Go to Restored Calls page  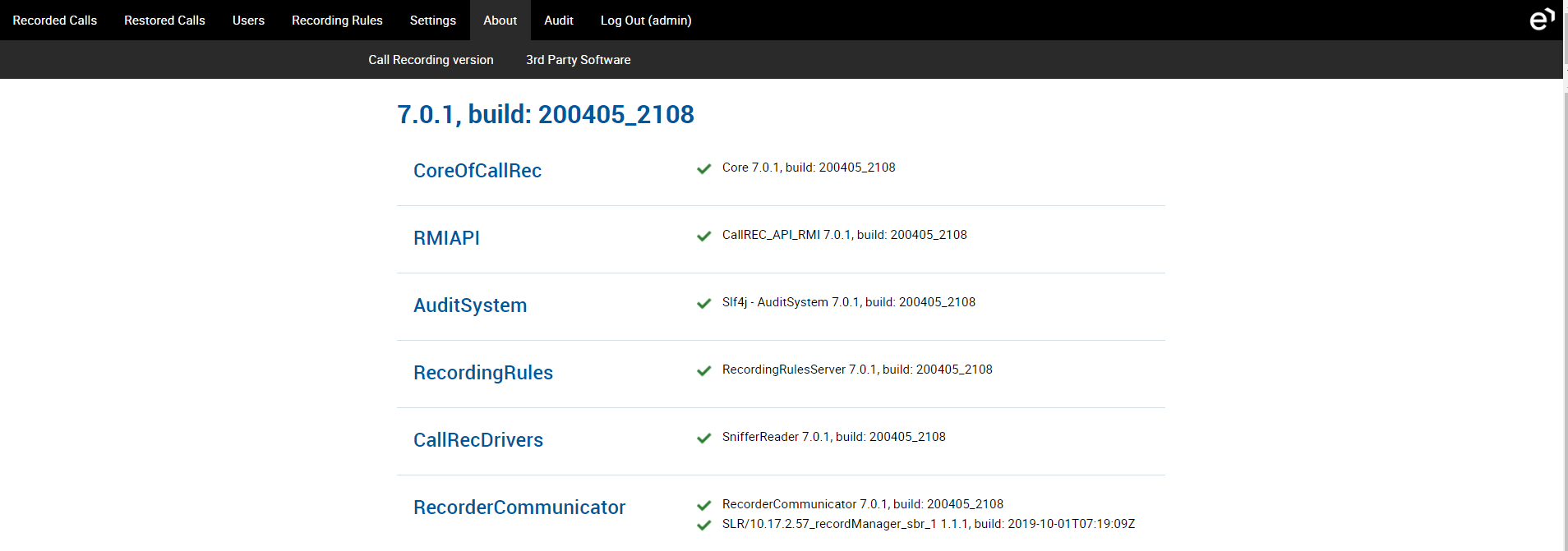[164, 21]
